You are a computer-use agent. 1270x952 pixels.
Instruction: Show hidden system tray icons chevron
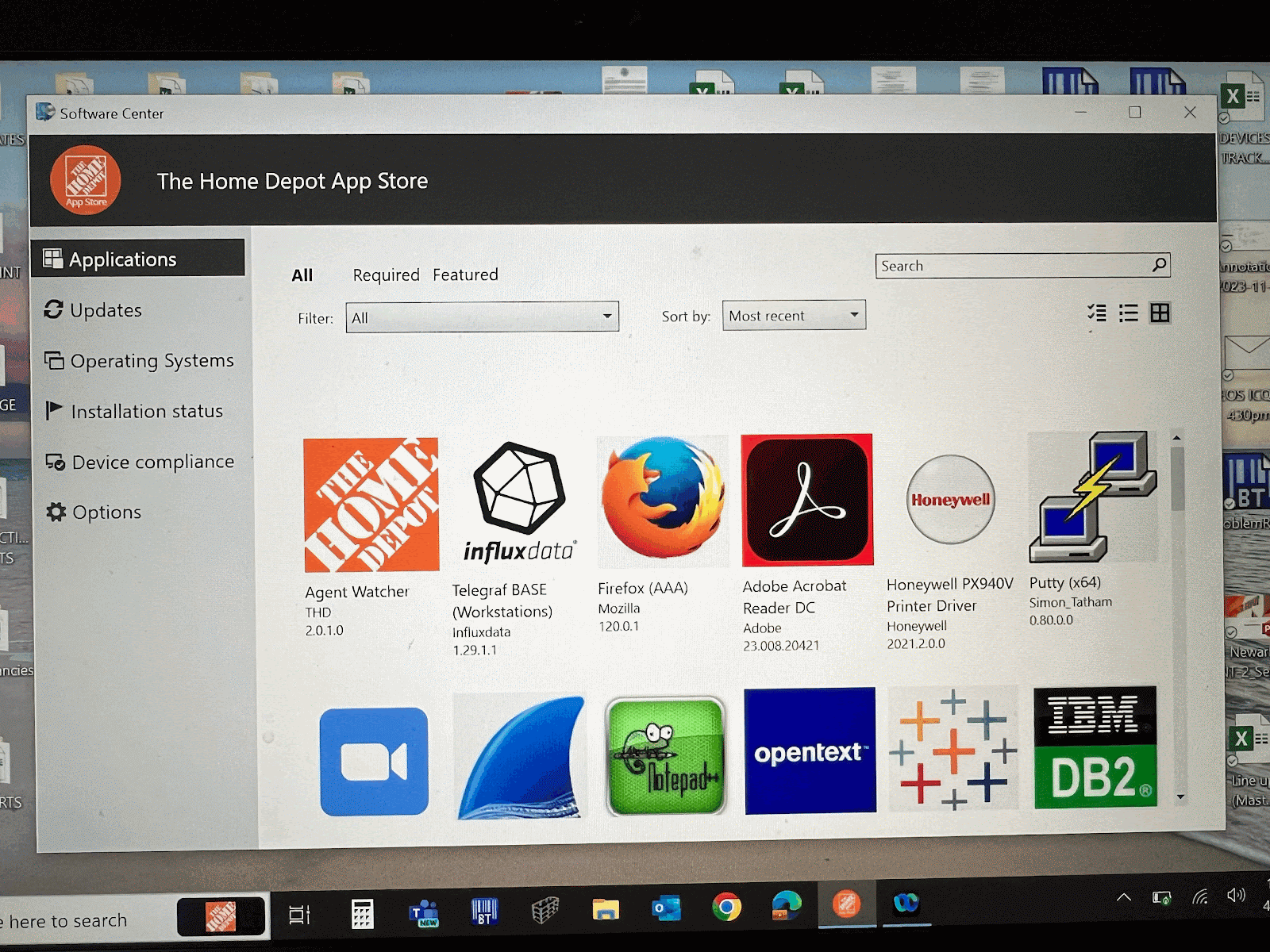(1123, 897)
